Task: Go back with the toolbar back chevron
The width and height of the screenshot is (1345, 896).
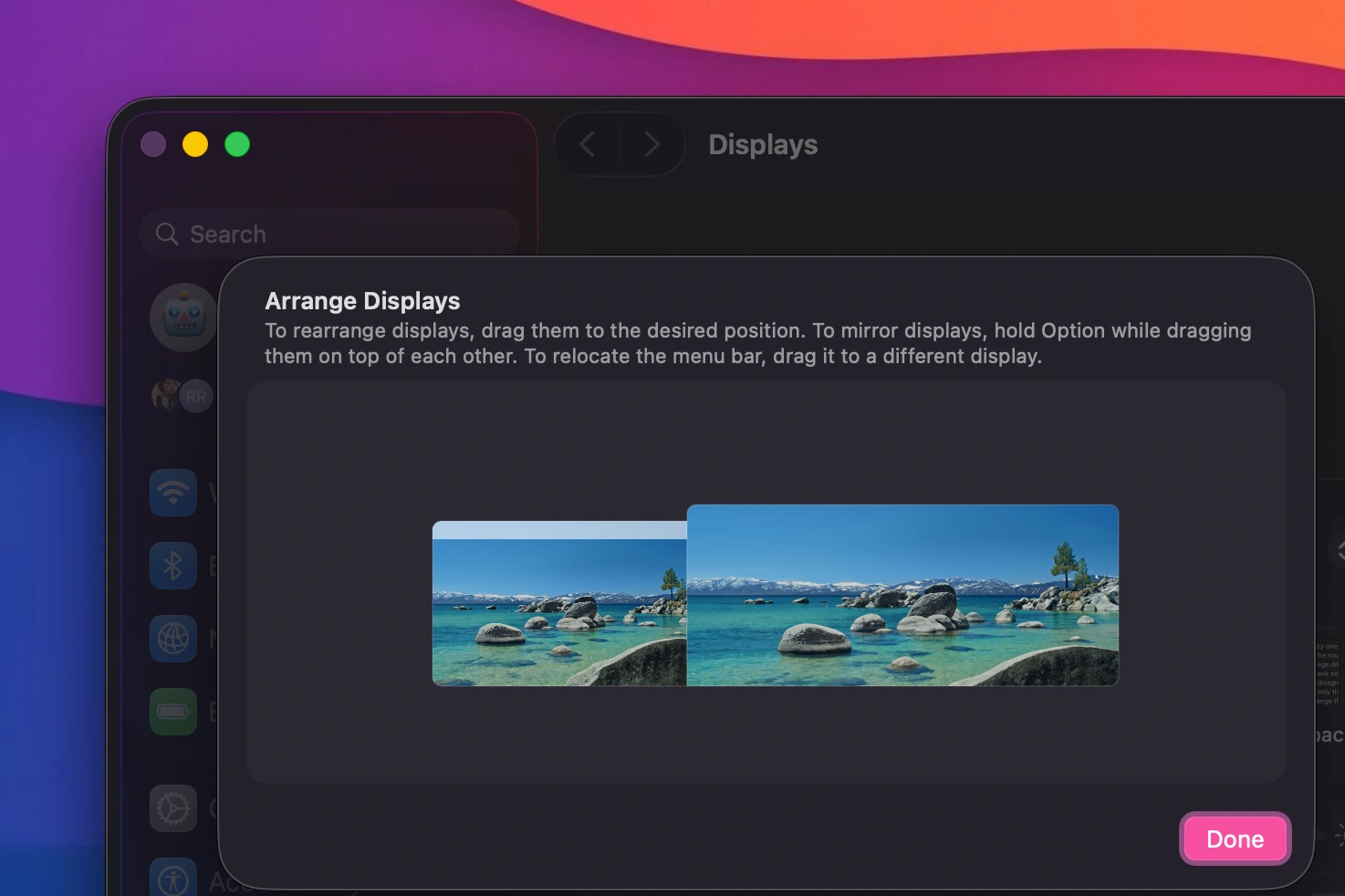Action: coord(588,144)
